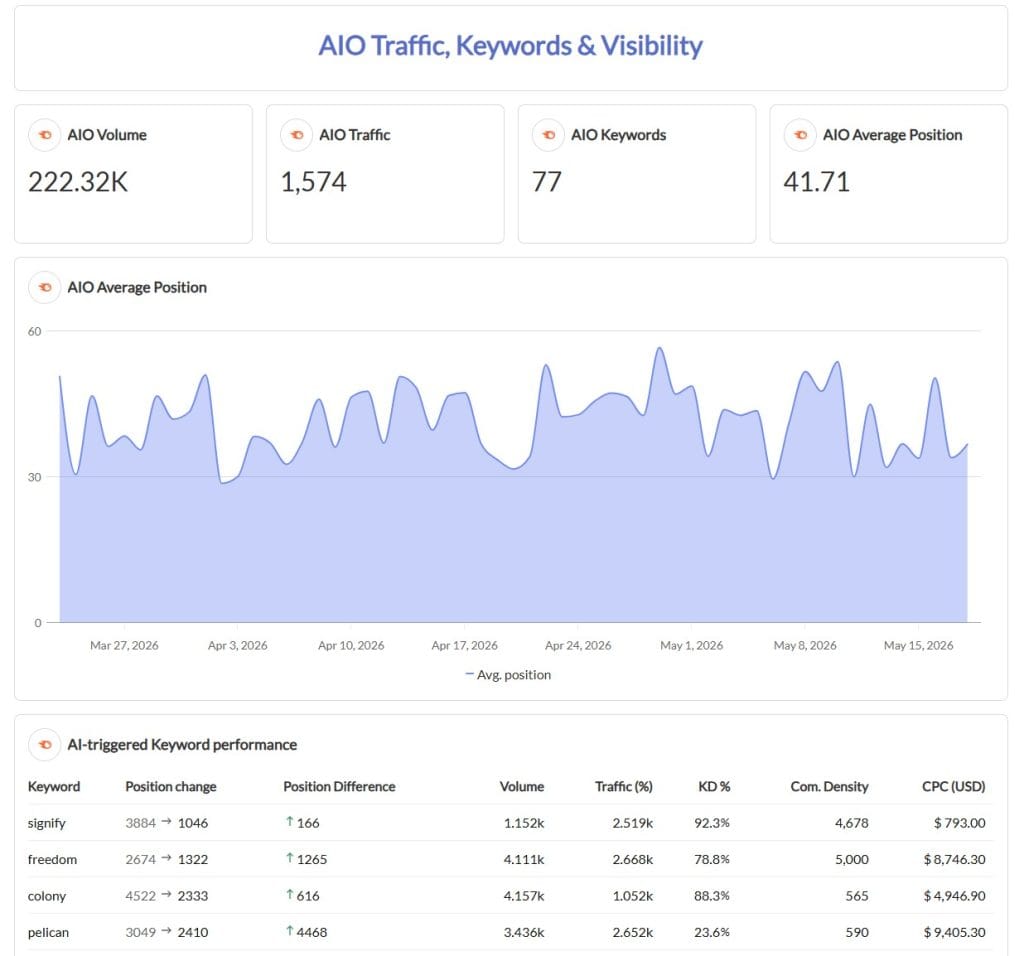The width and height of the screenshot is (1024, 956).
Task: Click the Apr 17, 2026 axis label
Action: click(x=464, y=645)
